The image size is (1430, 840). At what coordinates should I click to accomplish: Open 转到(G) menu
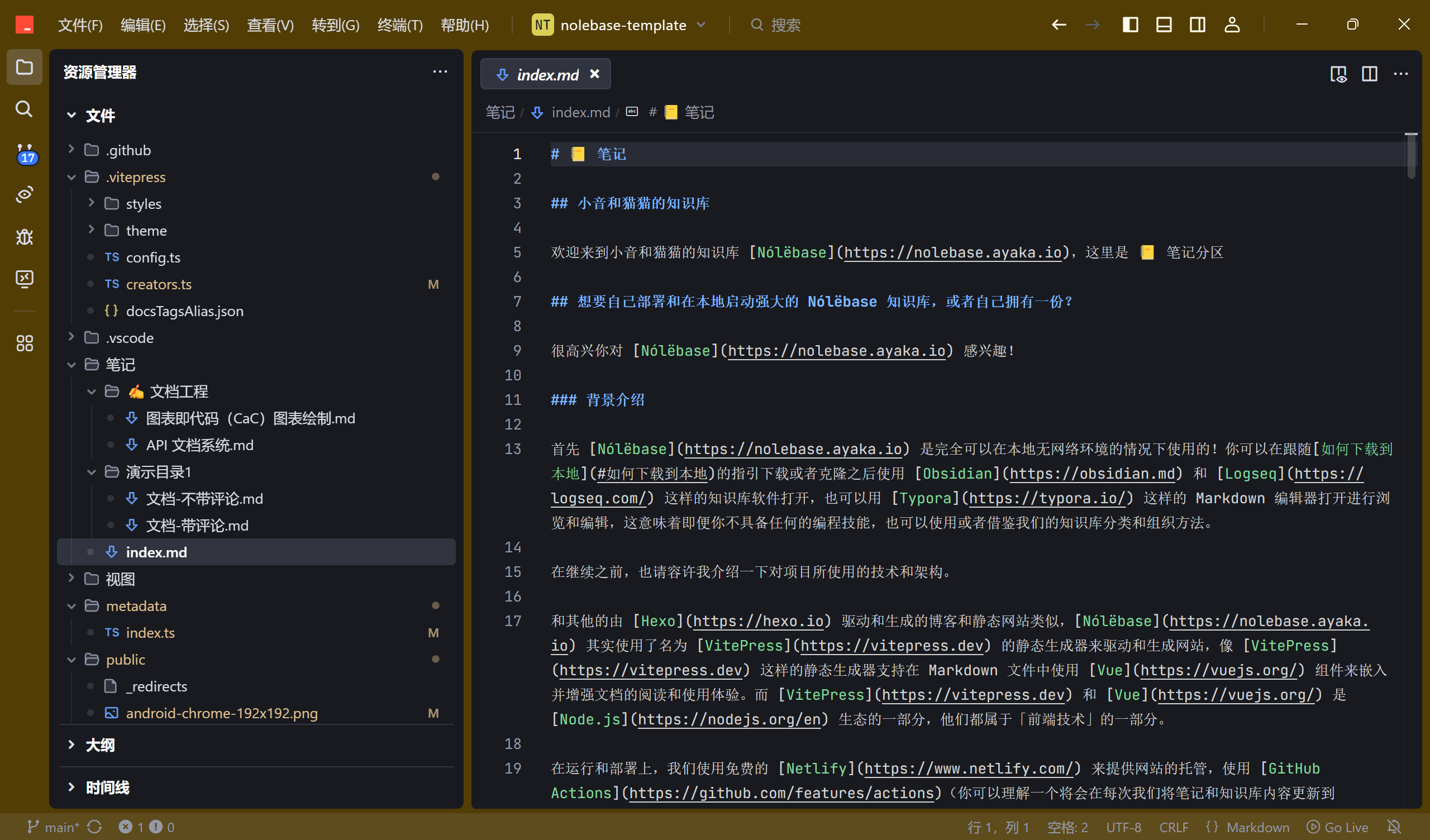pos(335,25)
